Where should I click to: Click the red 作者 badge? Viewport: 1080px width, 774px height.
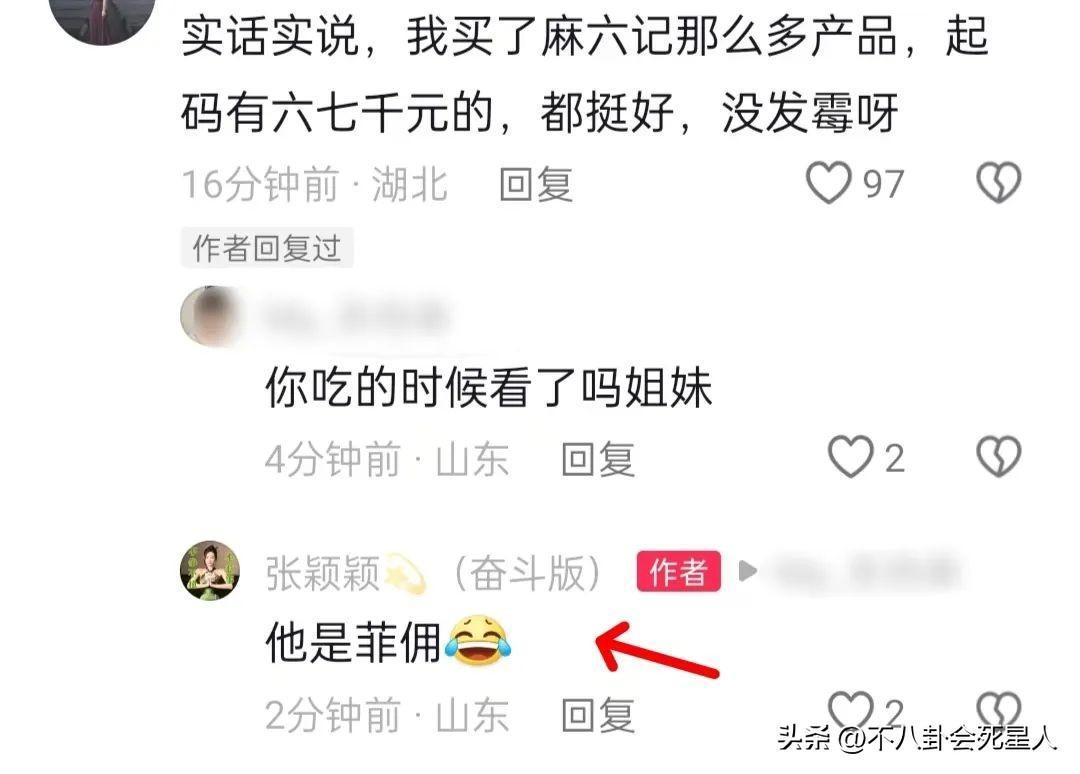point(678,571)
